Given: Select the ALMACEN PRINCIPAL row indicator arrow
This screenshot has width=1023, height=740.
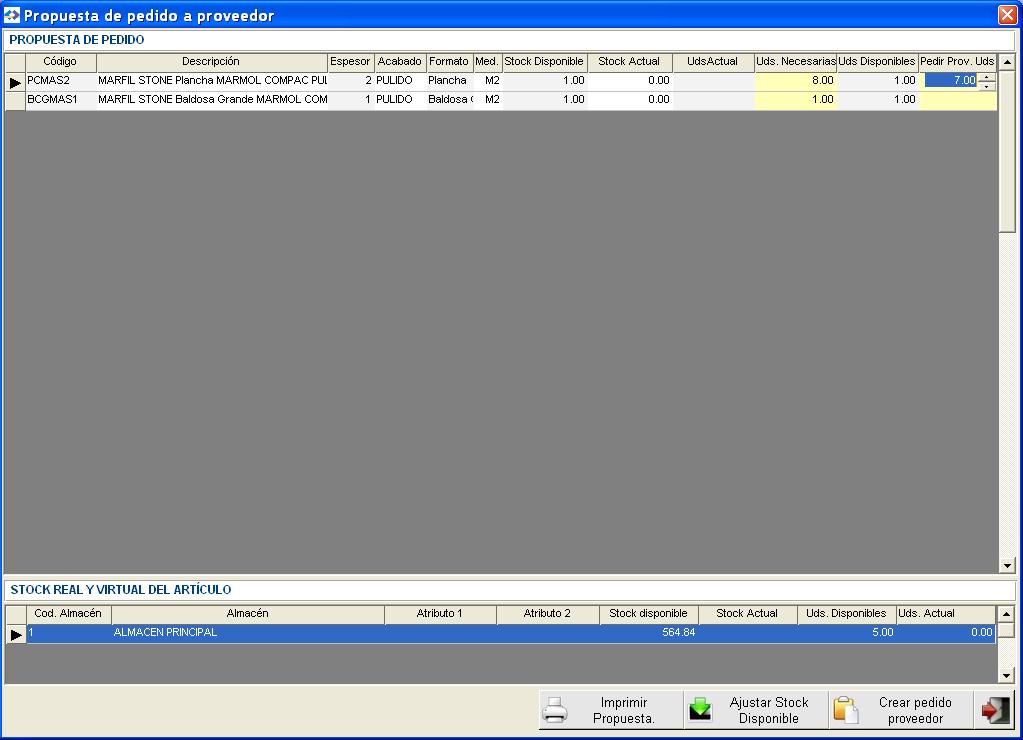Looking at the screenshot, I should 16,634.
